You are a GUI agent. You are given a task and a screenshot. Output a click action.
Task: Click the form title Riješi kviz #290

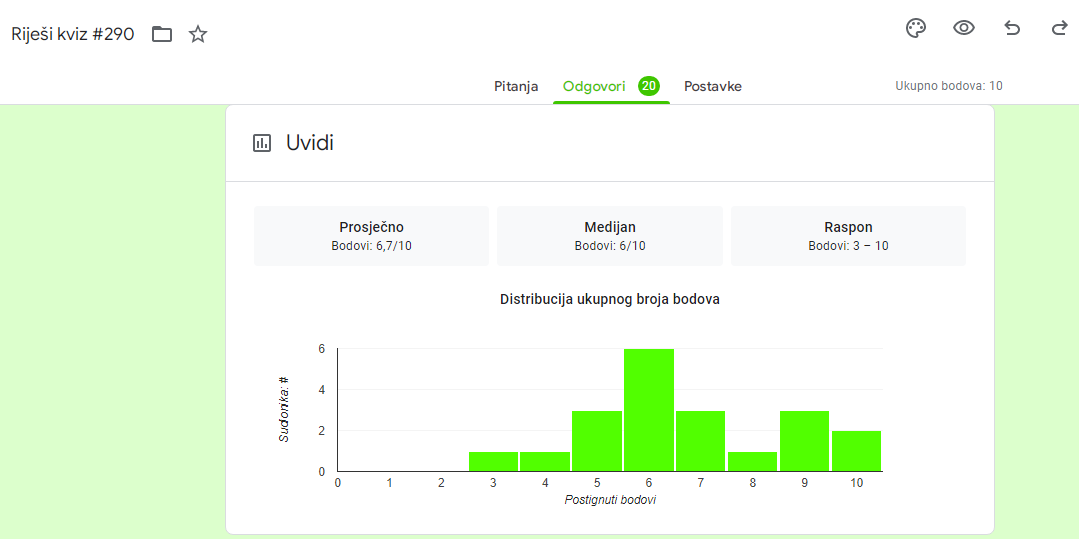[x=72, y=34]
